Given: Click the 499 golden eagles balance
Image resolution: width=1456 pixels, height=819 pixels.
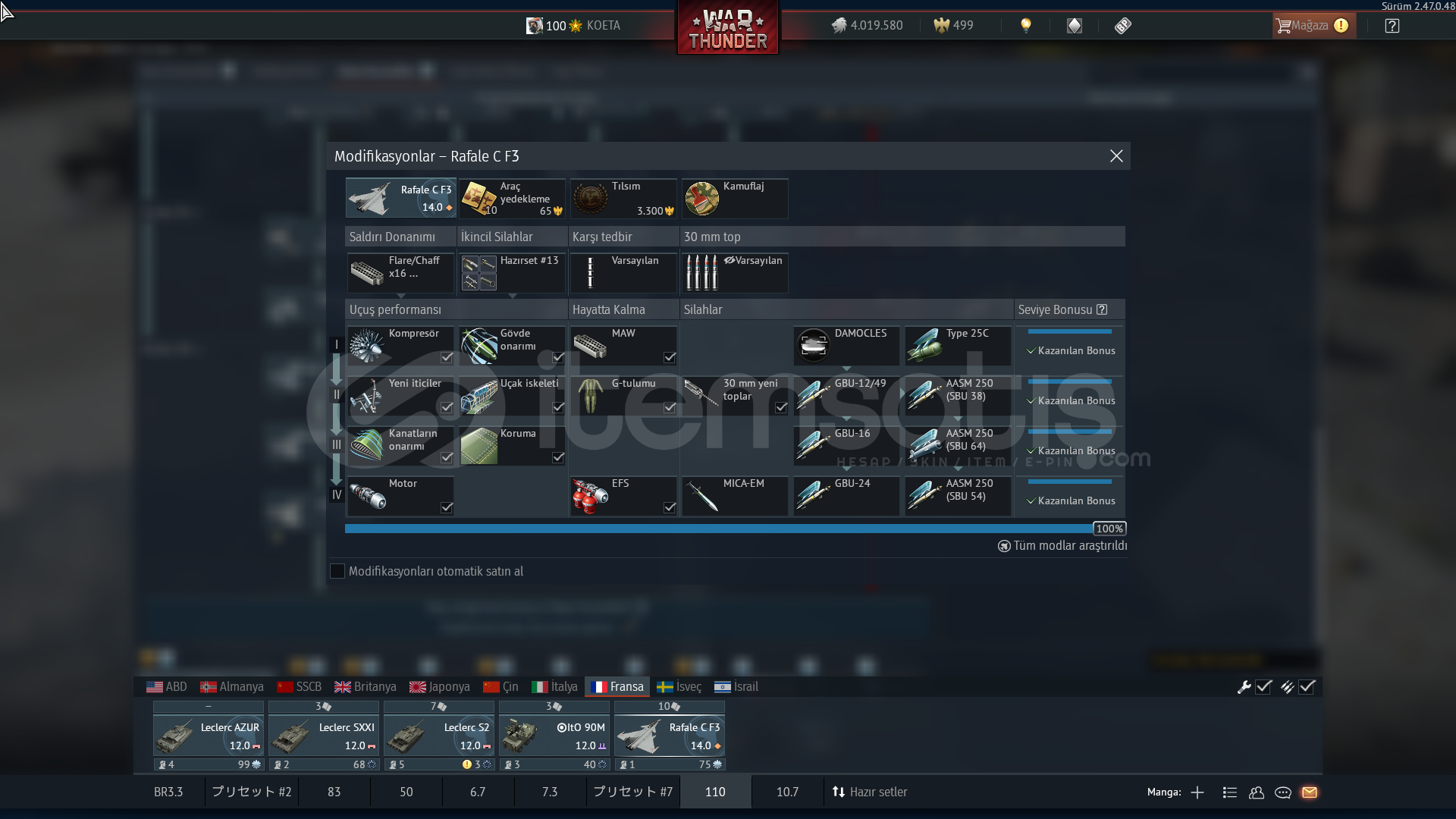Looking at the screenshot, I should [x=954, y=25].
